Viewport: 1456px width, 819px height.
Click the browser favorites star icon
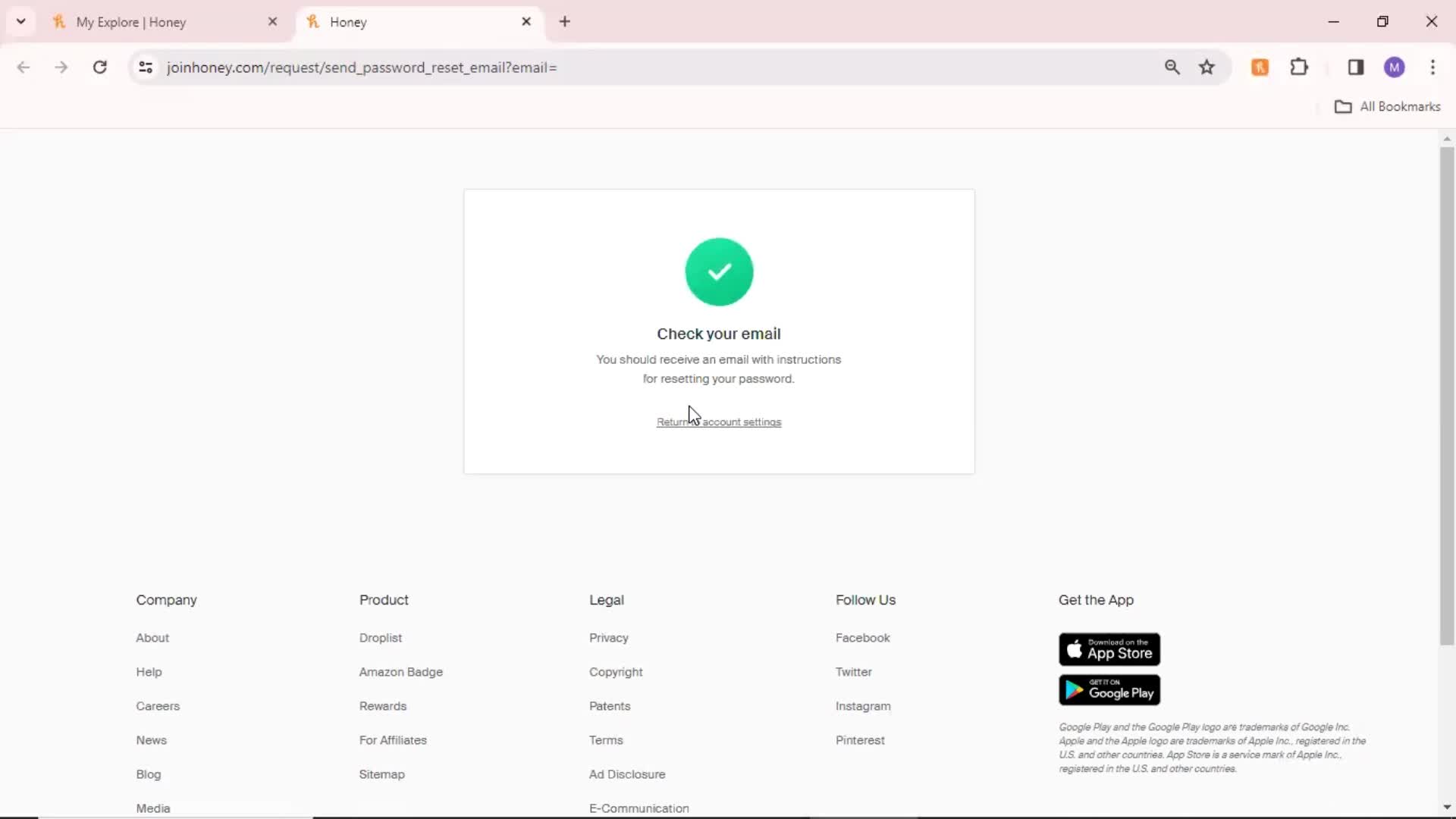(1207, 67)
